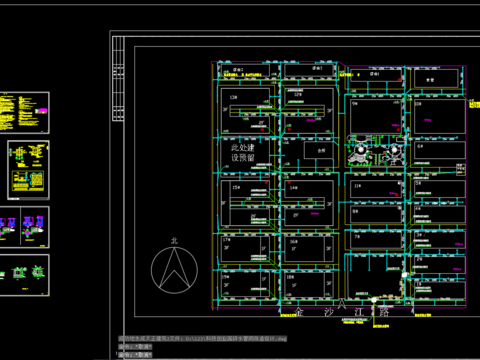Screen dimensions: 480x360
Task: Click the north arrow compass symbol
Action: (x=174, y=270)
